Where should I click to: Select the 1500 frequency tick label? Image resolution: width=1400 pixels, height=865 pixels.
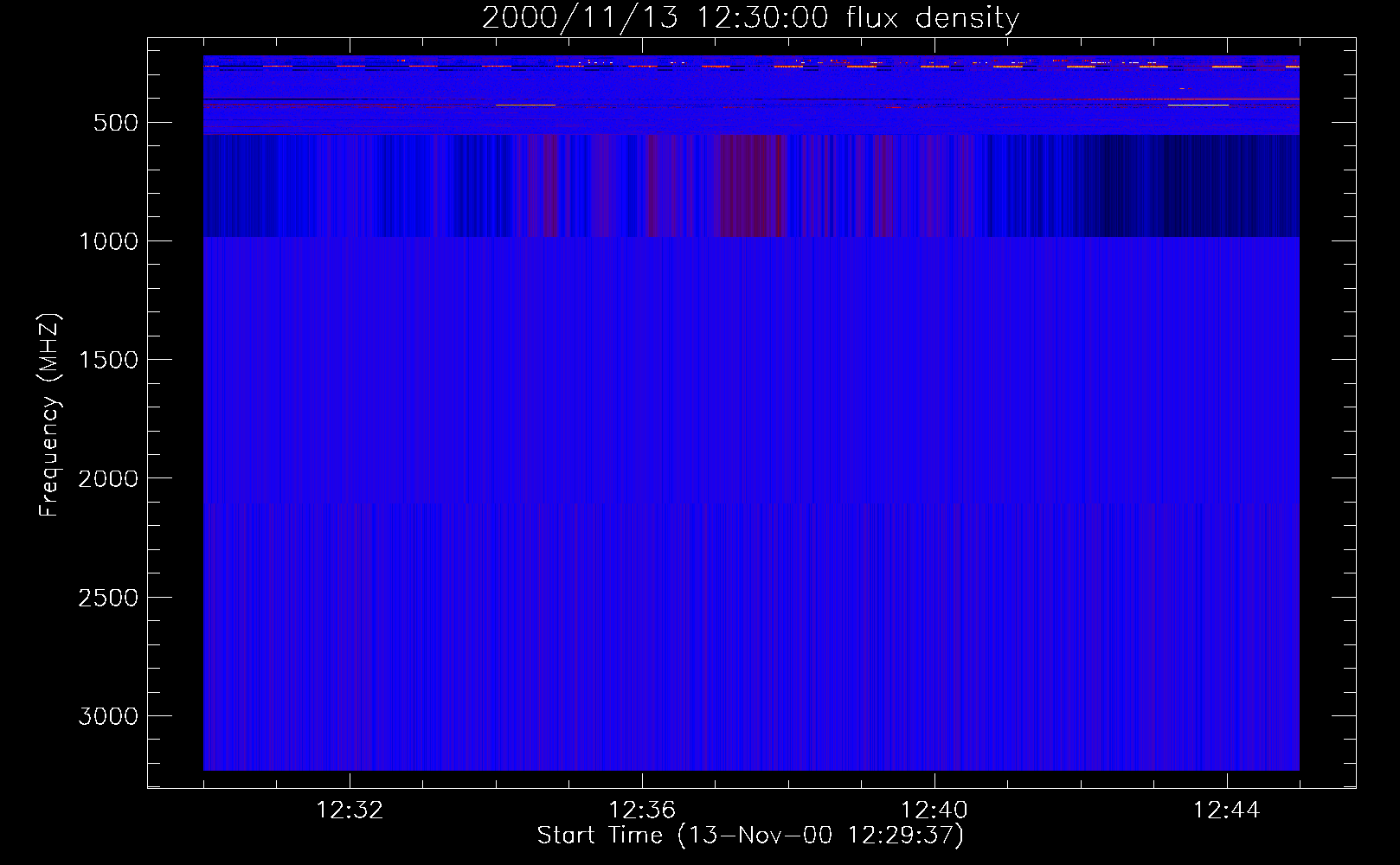(x=108, y=360)
